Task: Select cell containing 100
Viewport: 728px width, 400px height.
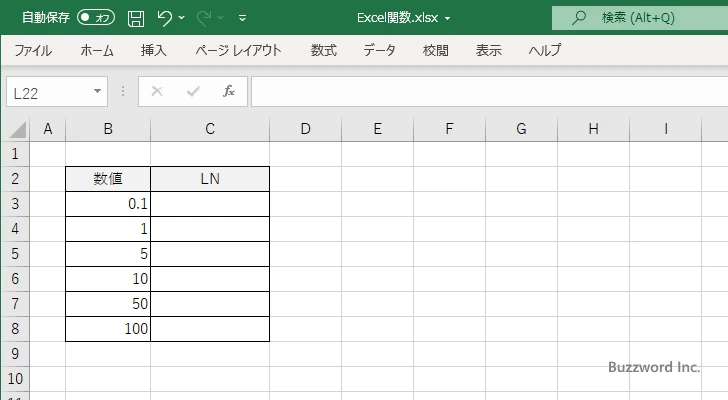Action: (x=108, y=329)
